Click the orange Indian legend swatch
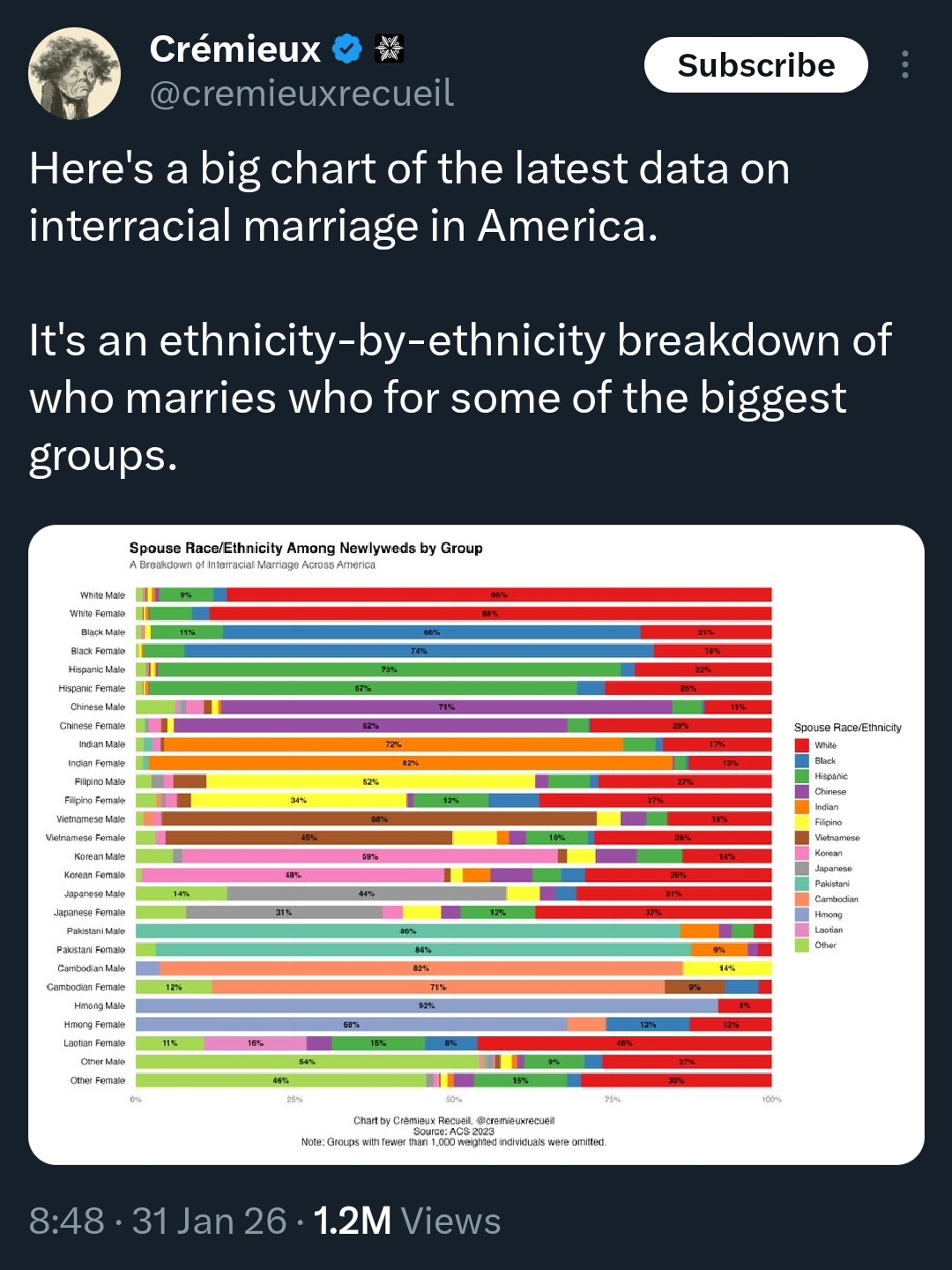952x1270 pixels. pos(801,807)
